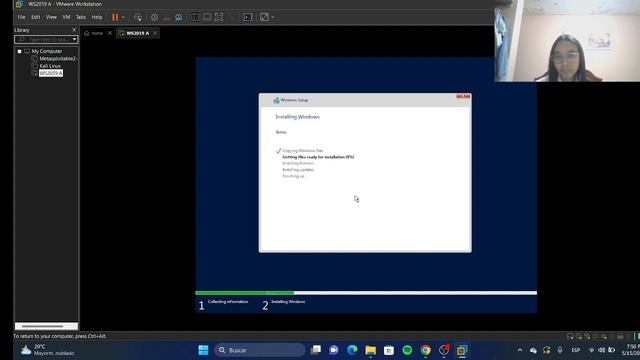
Task: Open the Tabs menu
Action: 81,17
